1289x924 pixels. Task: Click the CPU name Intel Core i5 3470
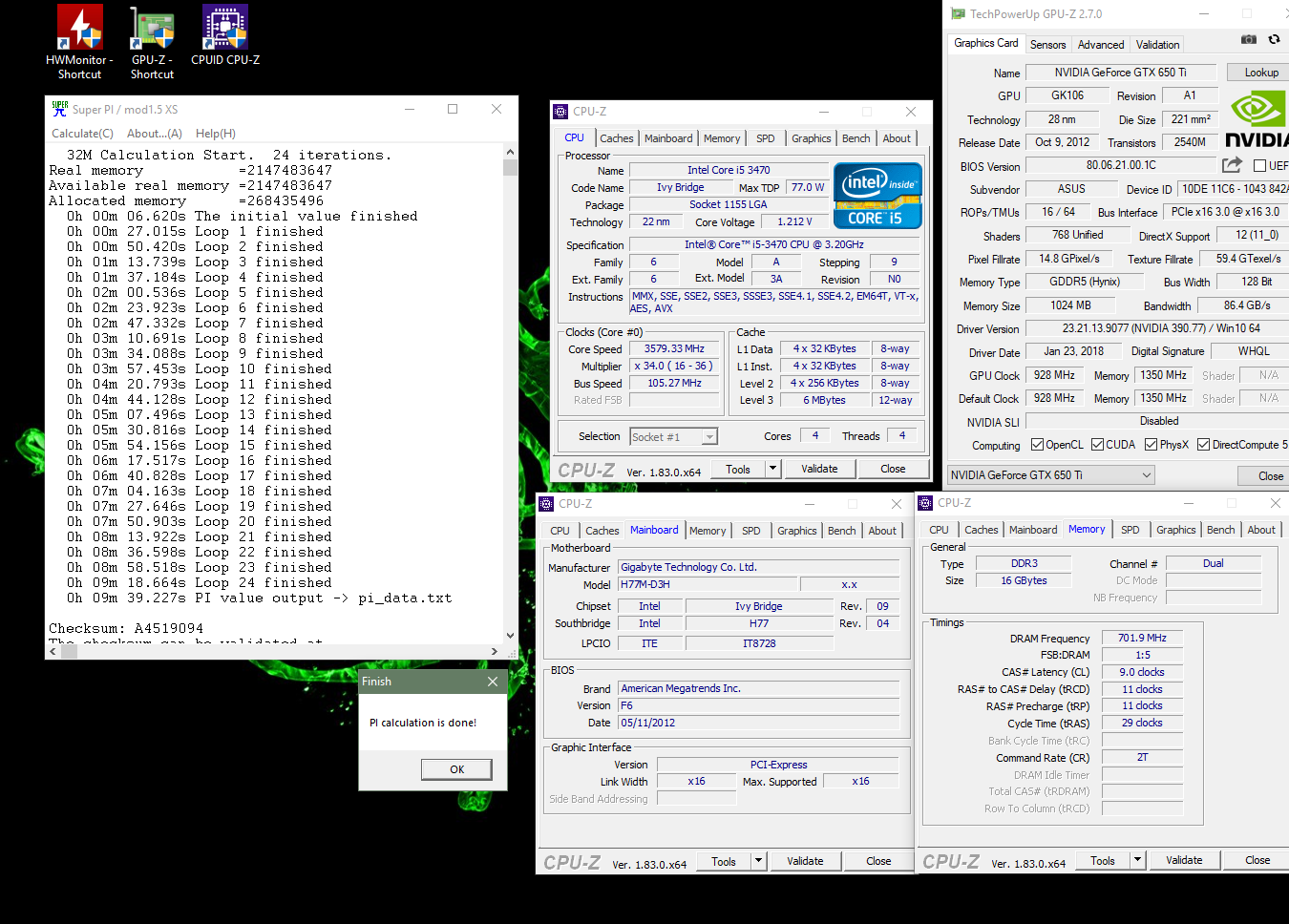(729, 170)
